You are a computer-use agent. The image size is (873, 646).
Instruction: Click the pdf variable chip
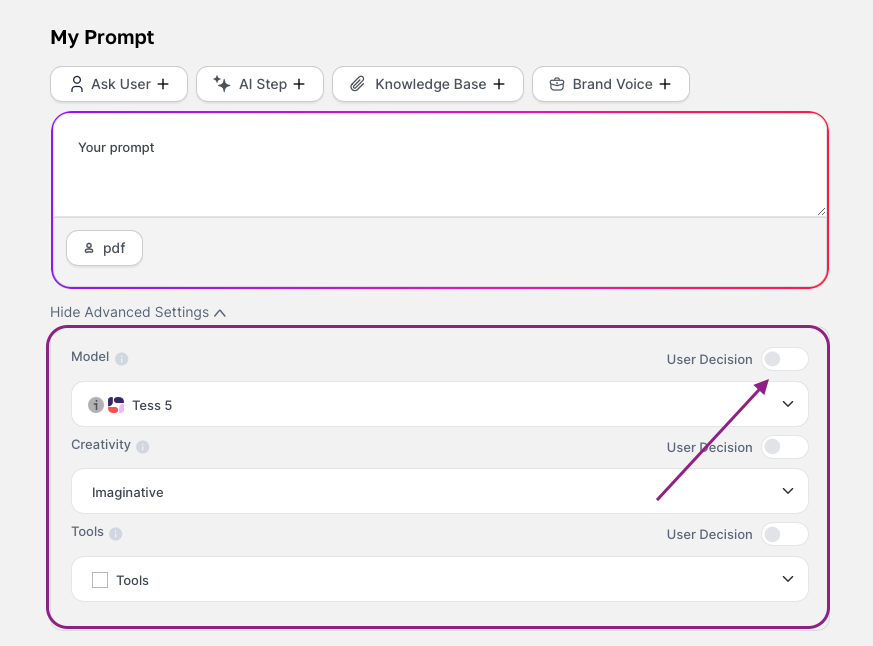tap(105, 248)
